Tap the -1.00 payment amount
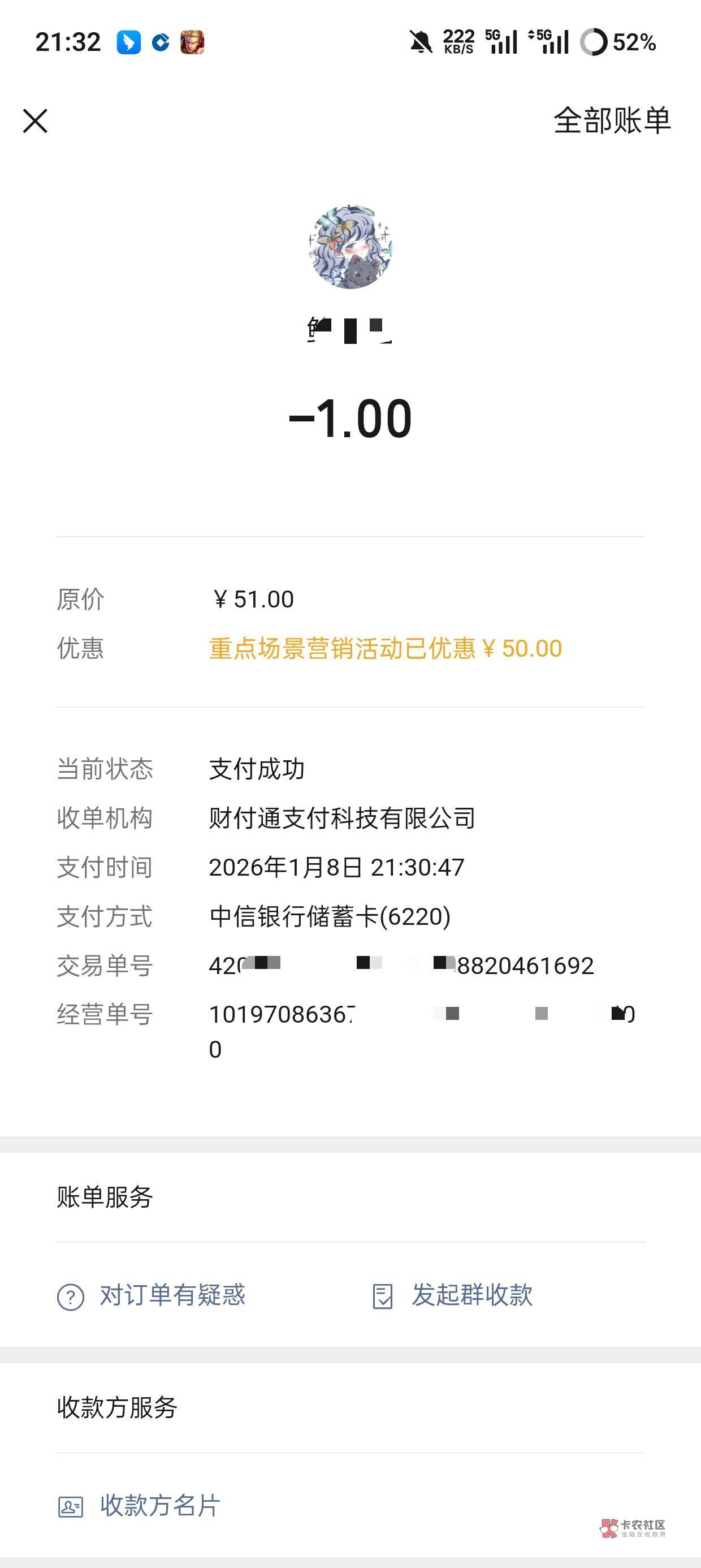Viewport: 701px width, 1568px height. pyautogui.click(x=350, y=419)
